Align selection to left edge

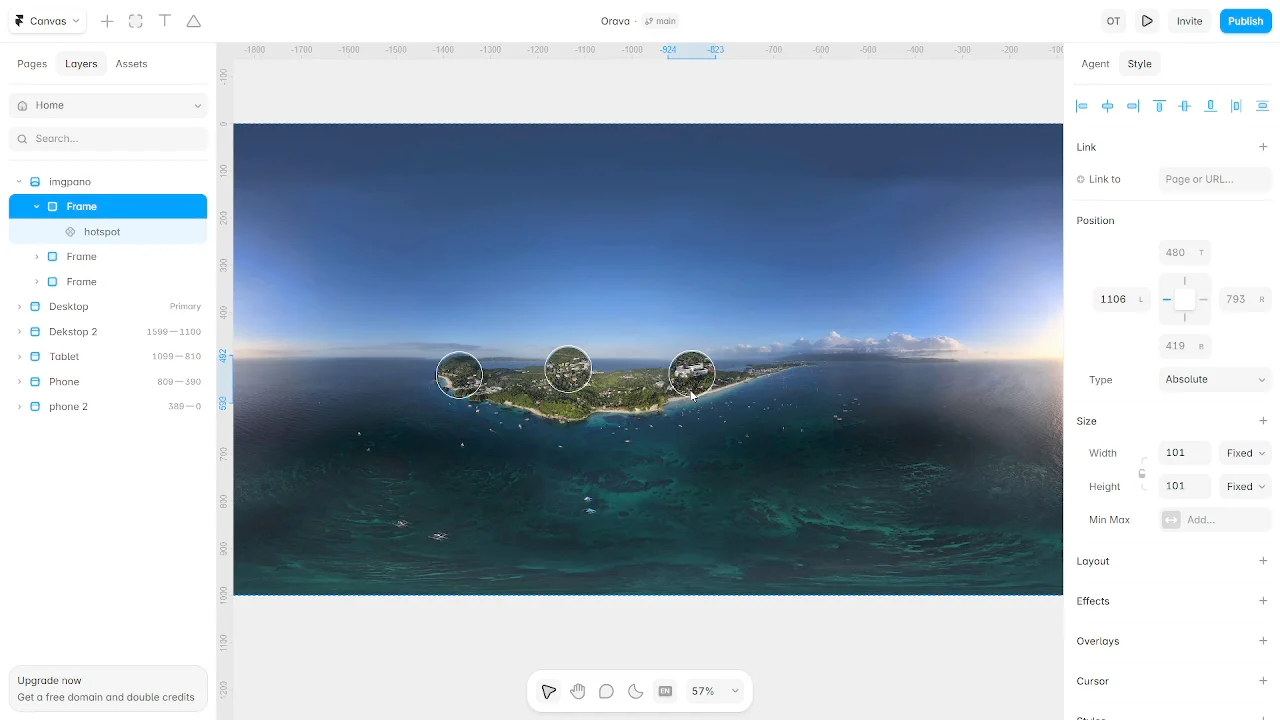pos(1081,106)
